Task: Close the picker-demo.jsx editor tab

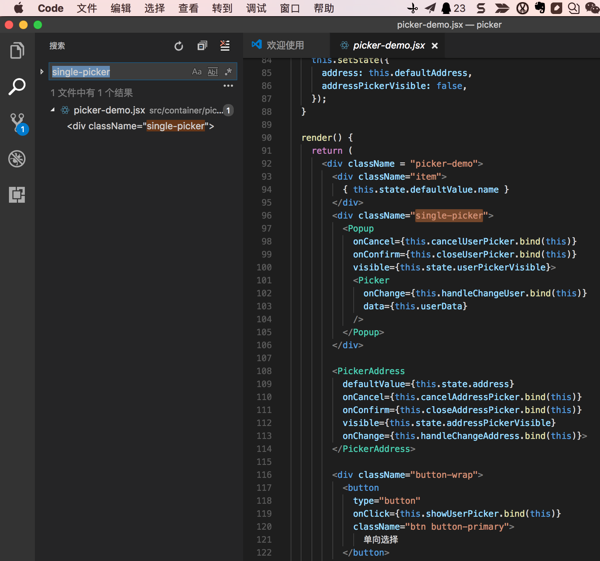Action: click(435, 46)
